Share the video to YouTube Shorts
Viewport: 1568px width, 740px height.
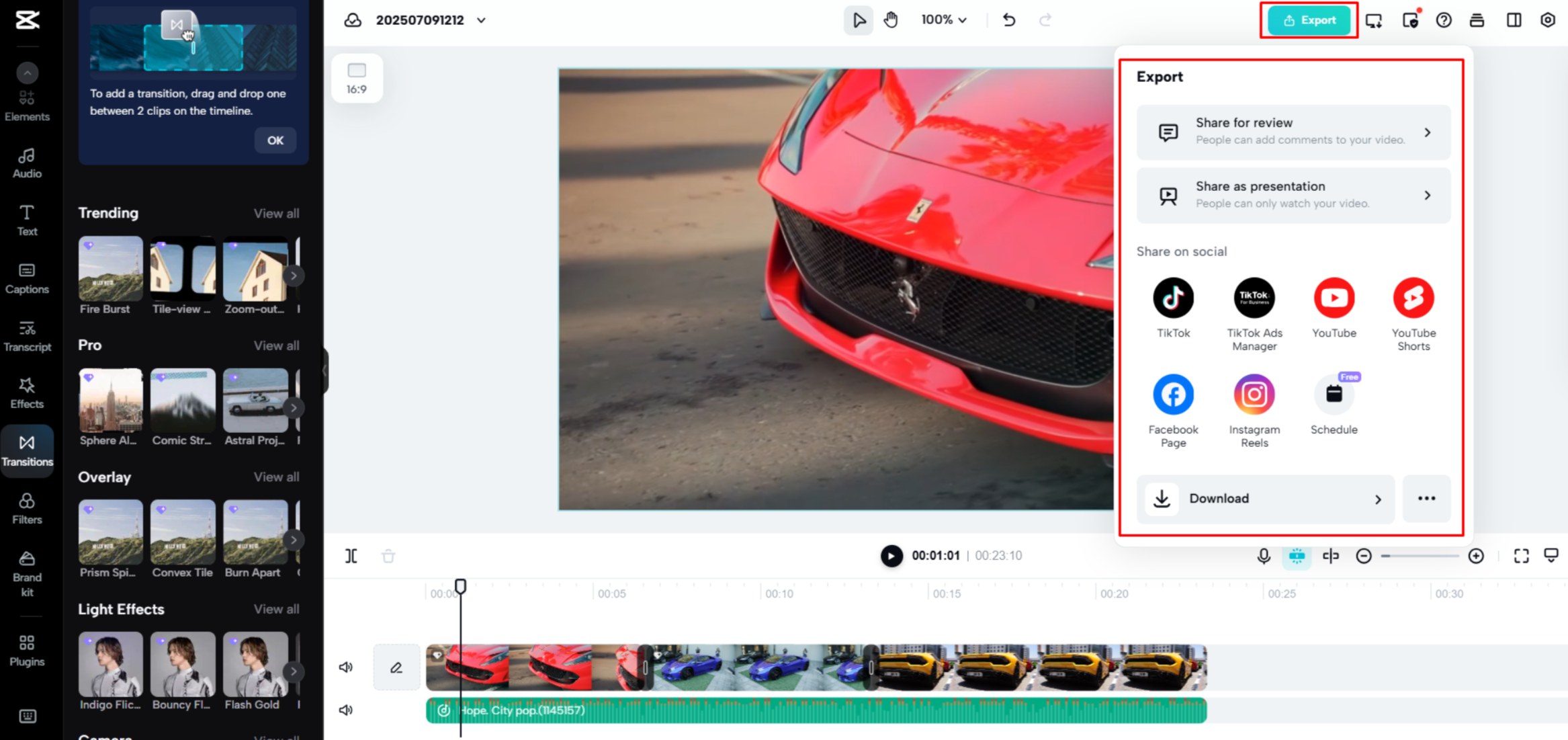[1413, 298]
